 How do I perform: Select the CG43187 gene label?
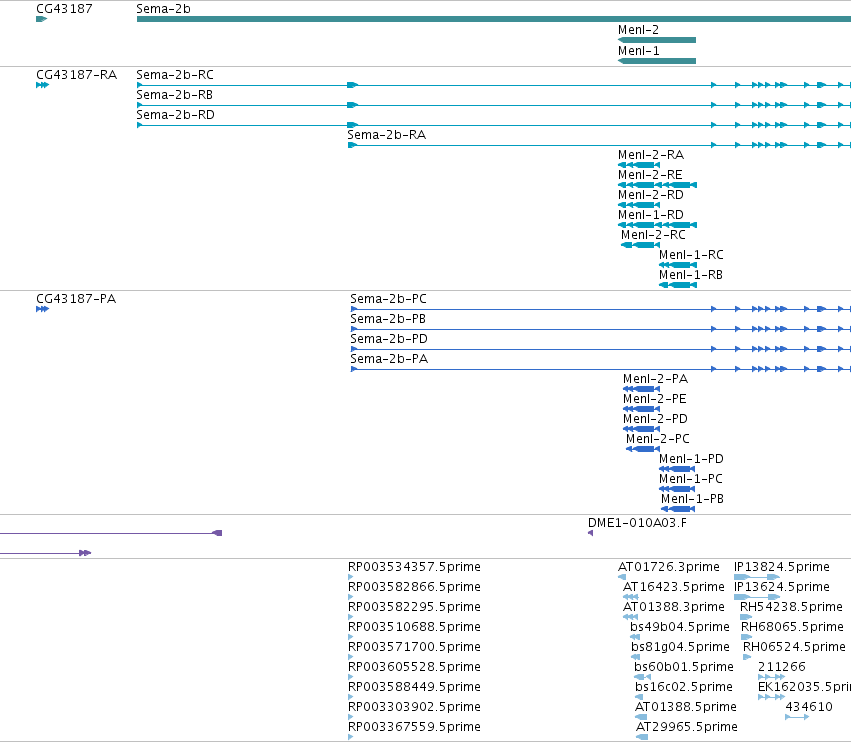point(64,9)
